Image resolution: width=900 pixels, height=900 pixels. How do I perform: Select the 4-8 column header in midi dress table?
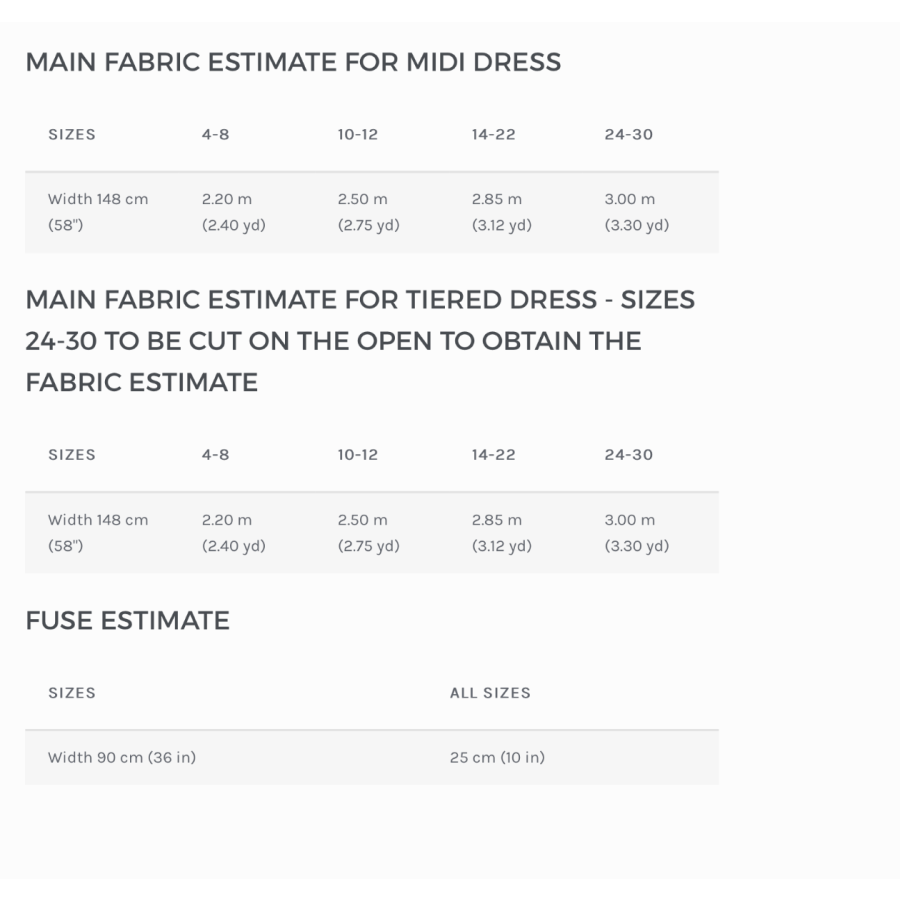pyautogui.click(x=215, y=135)
